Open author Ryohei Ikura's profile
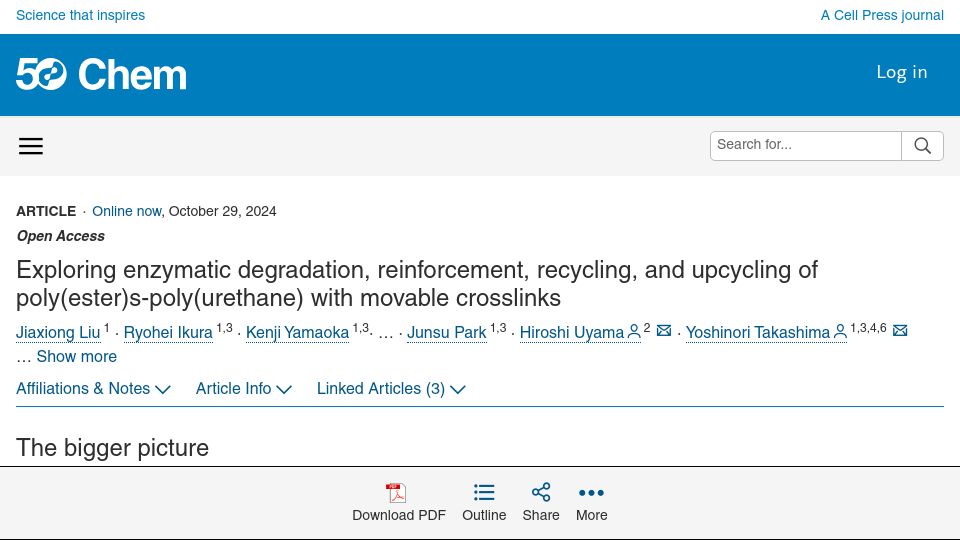This screenshot has width=960, height=540. (x=168, y=332)
